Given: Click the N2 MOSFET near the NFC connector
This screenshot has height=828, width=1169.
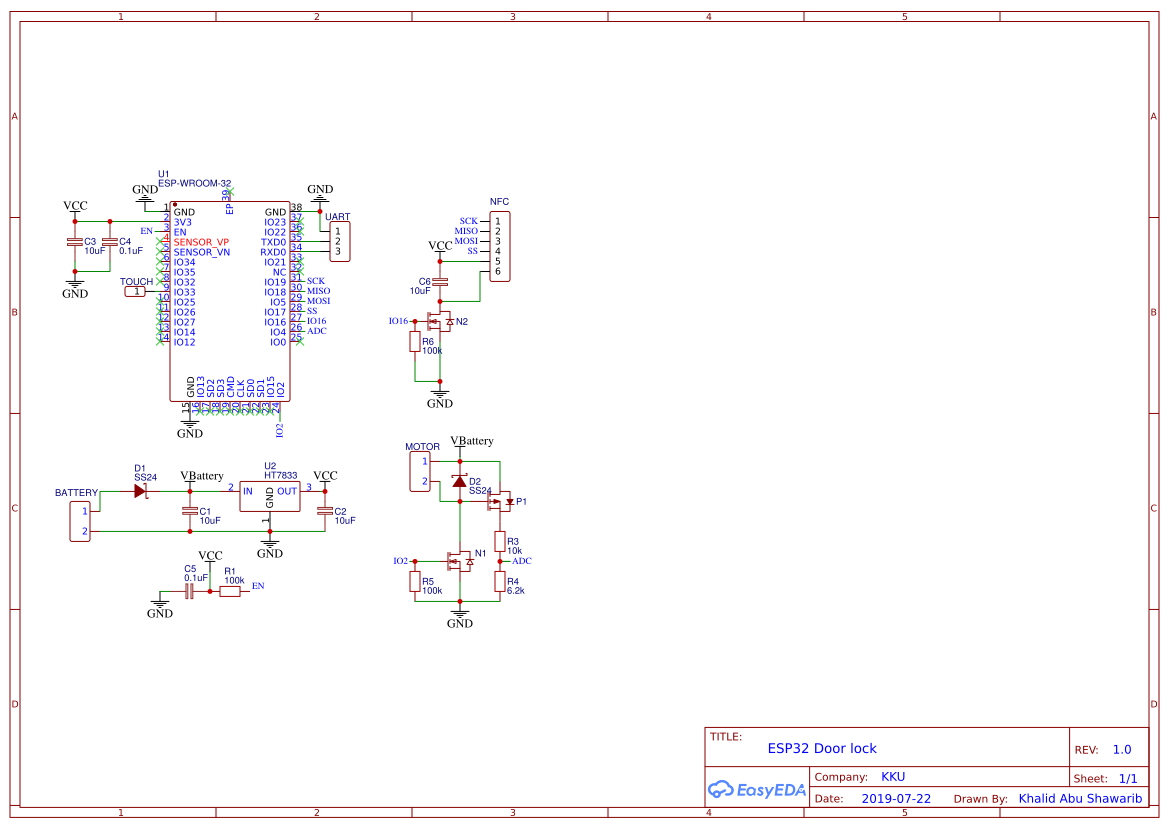Looking at the screenshot, I should [439, 321].
